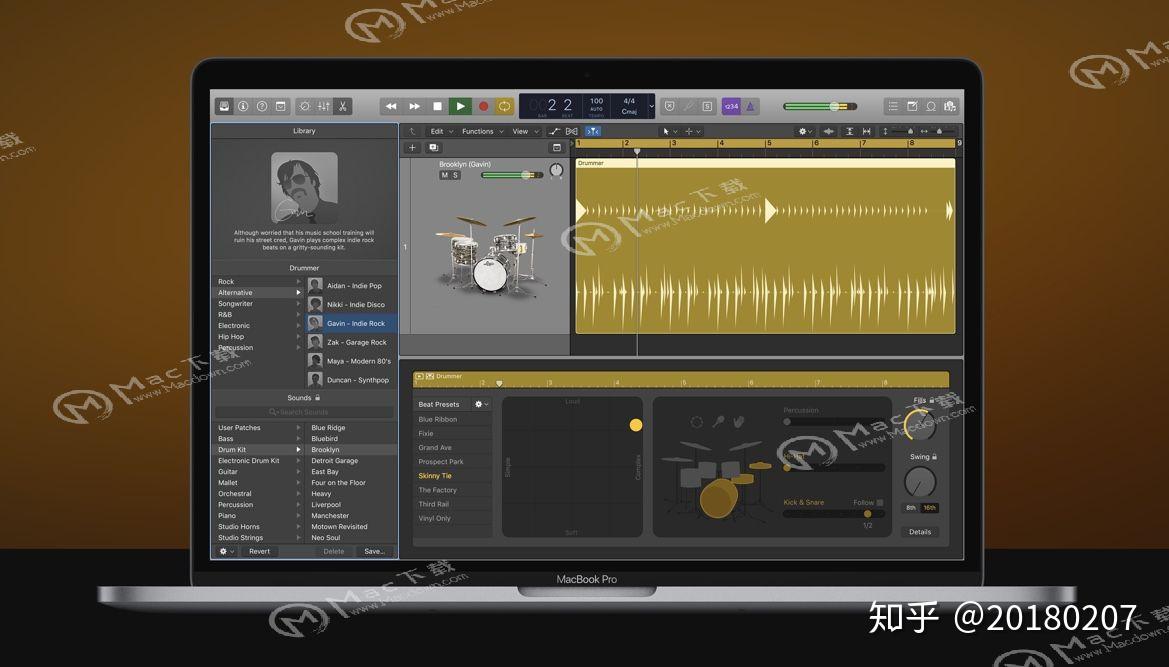The width and height of the screenshot is (1169, 667).
Task: Open the secondary crosshair tool dropdown
Action: (693, 131)
